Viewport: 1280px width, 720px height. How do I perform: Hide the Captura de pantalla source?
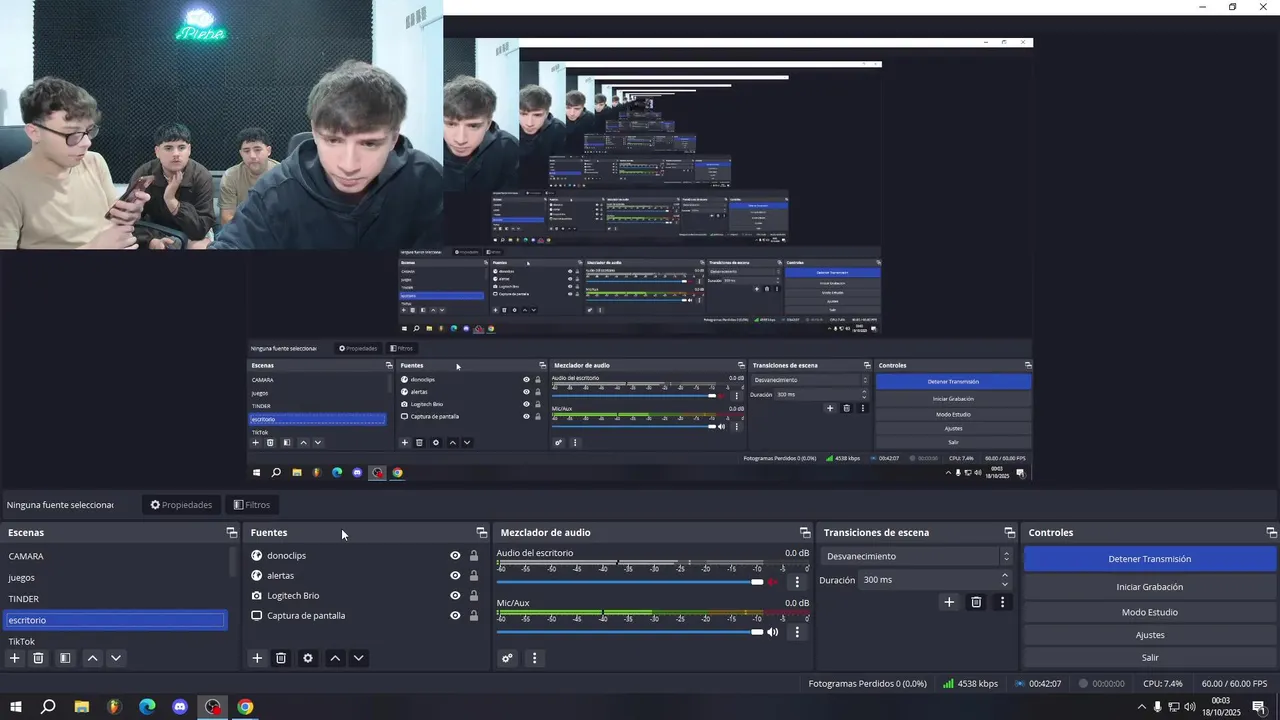tap(455, 616)
